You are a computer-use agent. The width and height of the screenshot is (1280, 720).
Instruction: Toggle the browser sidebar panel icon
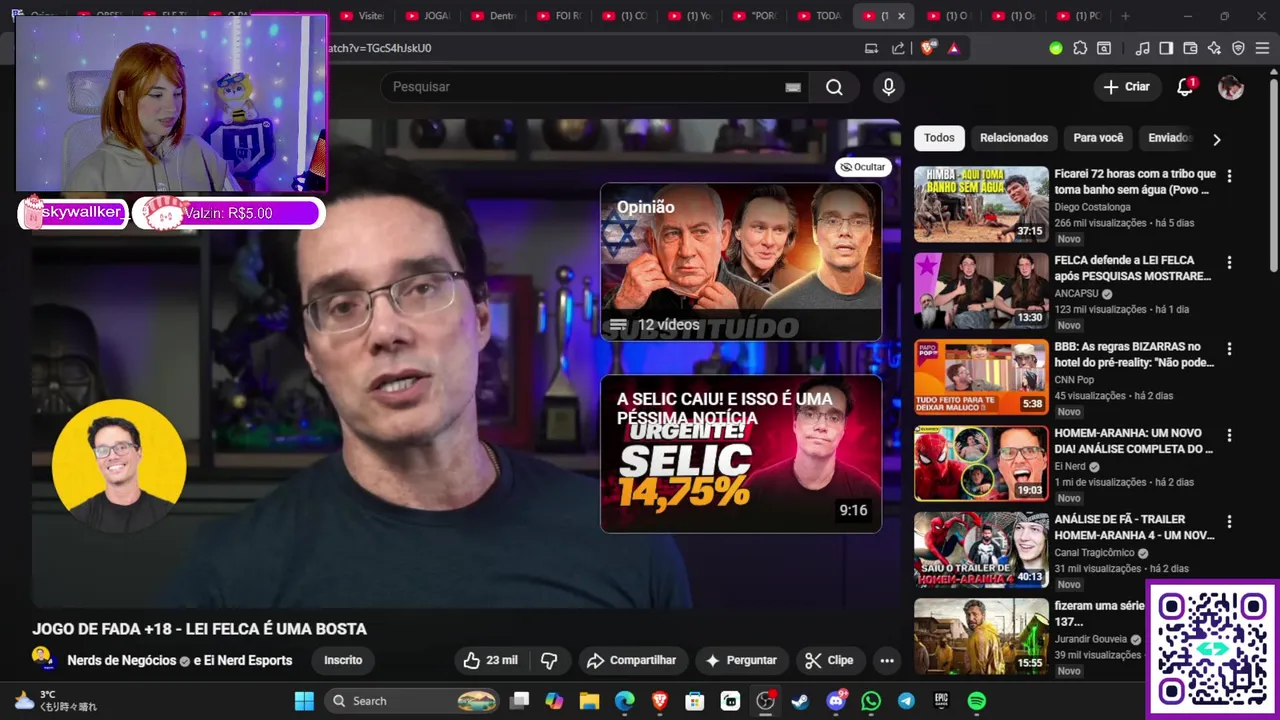[x=1166, y=48]
